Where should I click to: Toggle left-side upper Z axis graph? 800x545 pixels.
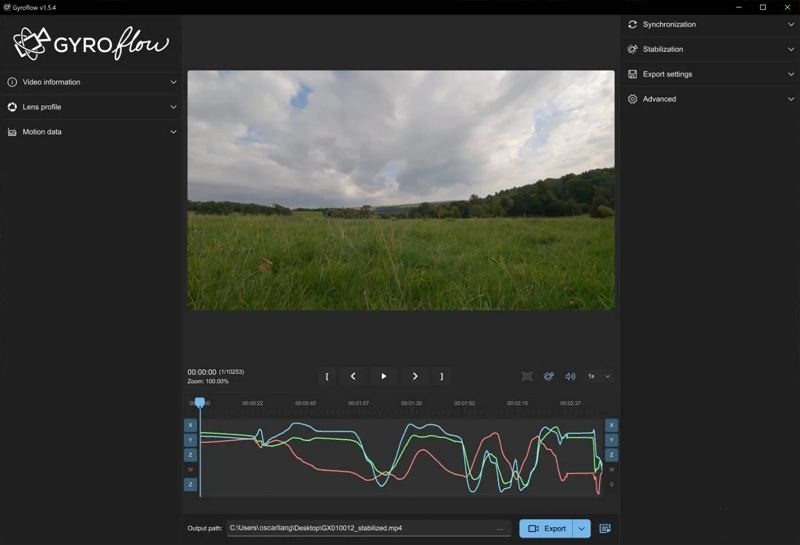pos(190,455)
